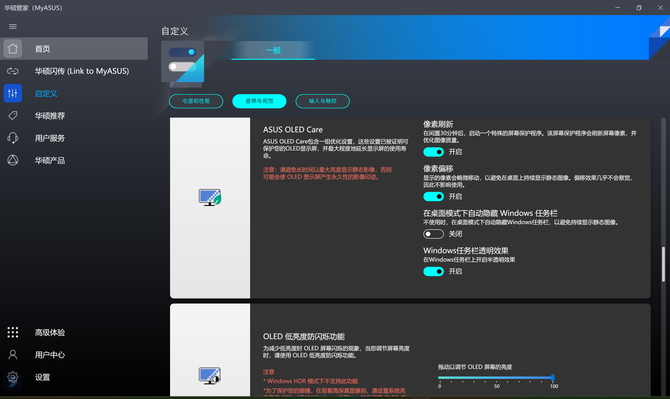Click the 自定义 sliders icon

pyautogui.click(x=13, y=93)
